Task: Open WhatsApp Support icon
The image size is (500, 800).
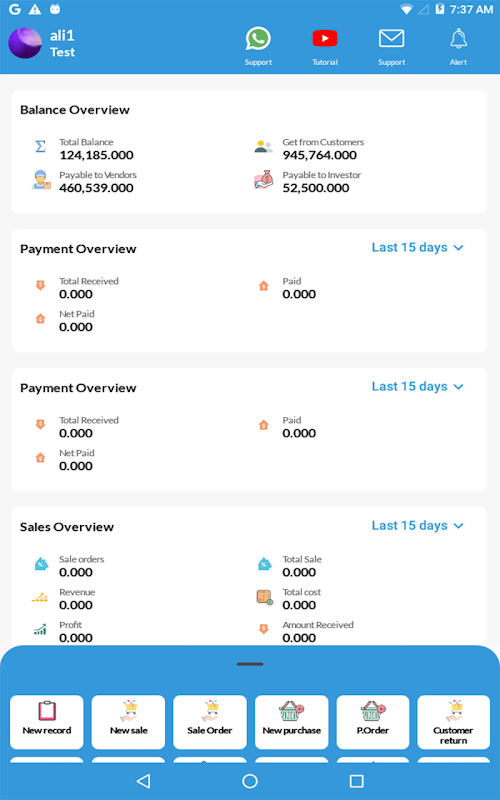Action: pyautogui.click(x=258, y=39)
